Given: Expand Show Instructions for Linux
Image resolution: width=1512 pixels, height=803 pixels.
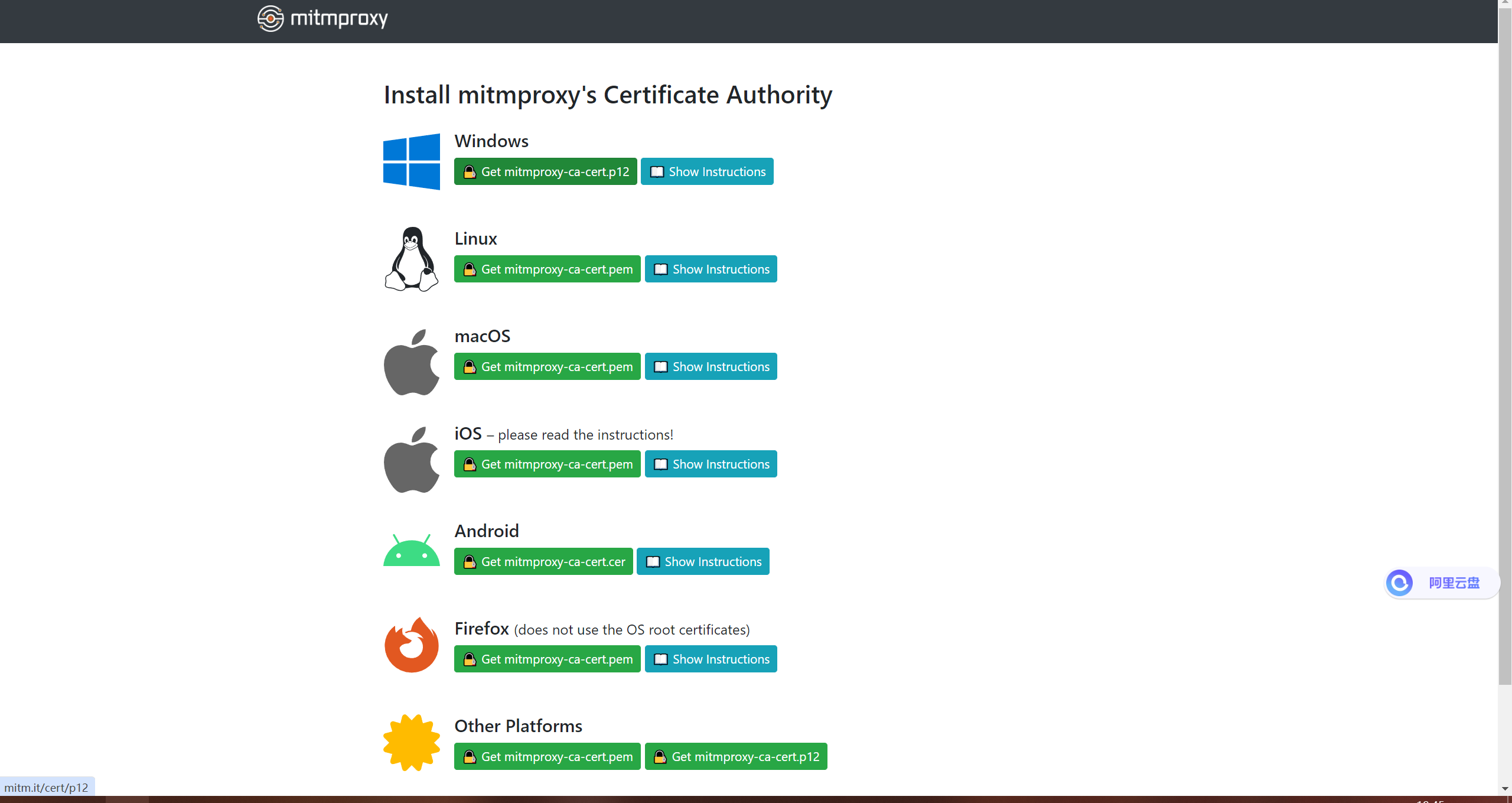Looking at the screenshot, I should click(x=711, y=269).
